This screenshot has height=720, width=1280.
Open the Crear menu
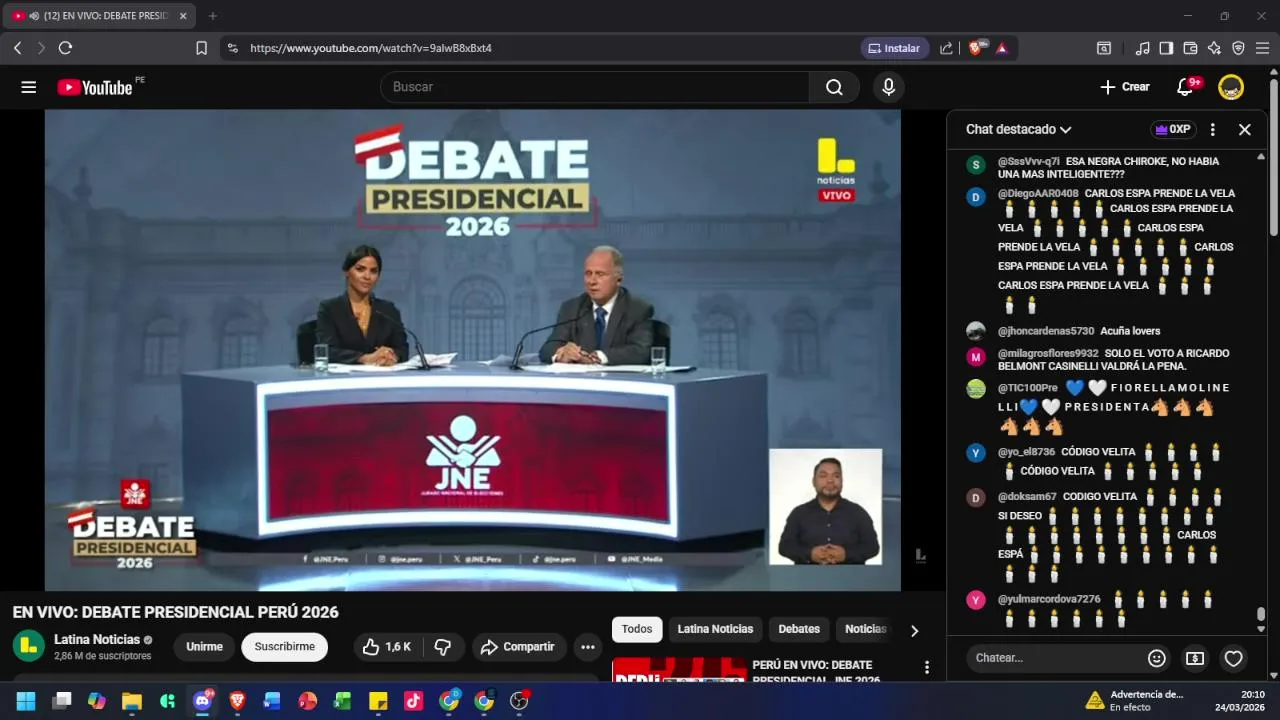1125,87
